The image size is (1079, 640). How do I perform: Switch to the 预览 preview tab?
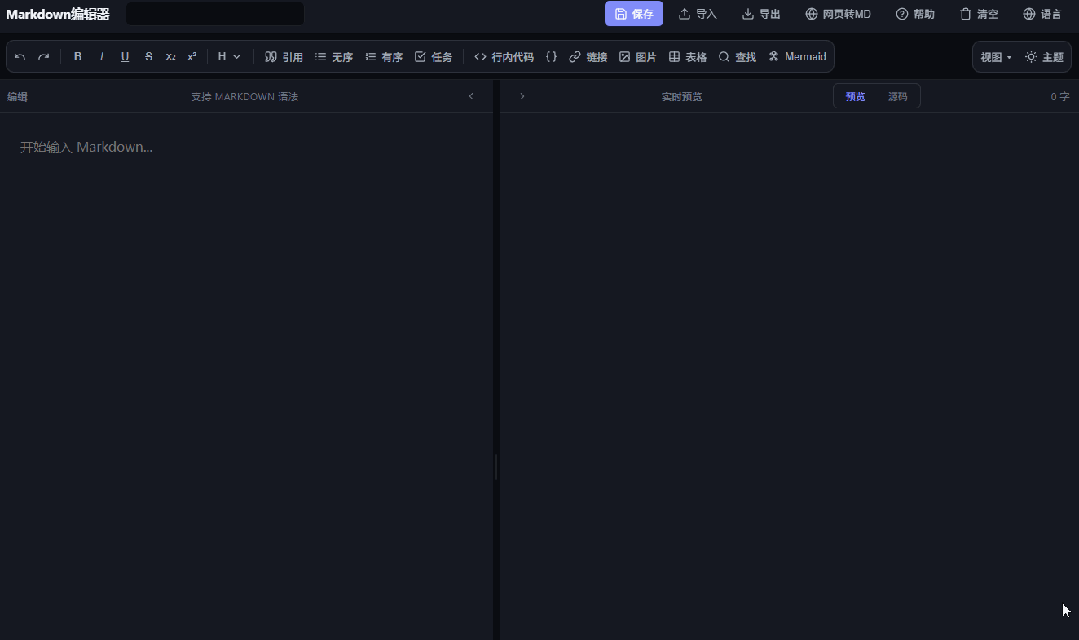(855, 96)
